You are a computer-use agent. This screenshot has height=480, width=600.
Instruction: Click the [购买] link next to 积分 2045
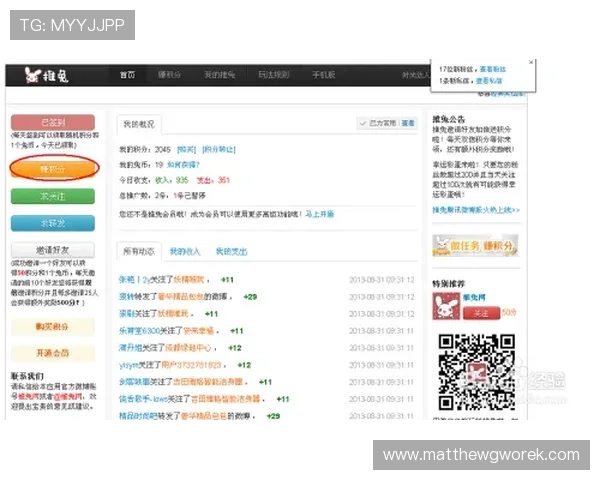[186, 149]
